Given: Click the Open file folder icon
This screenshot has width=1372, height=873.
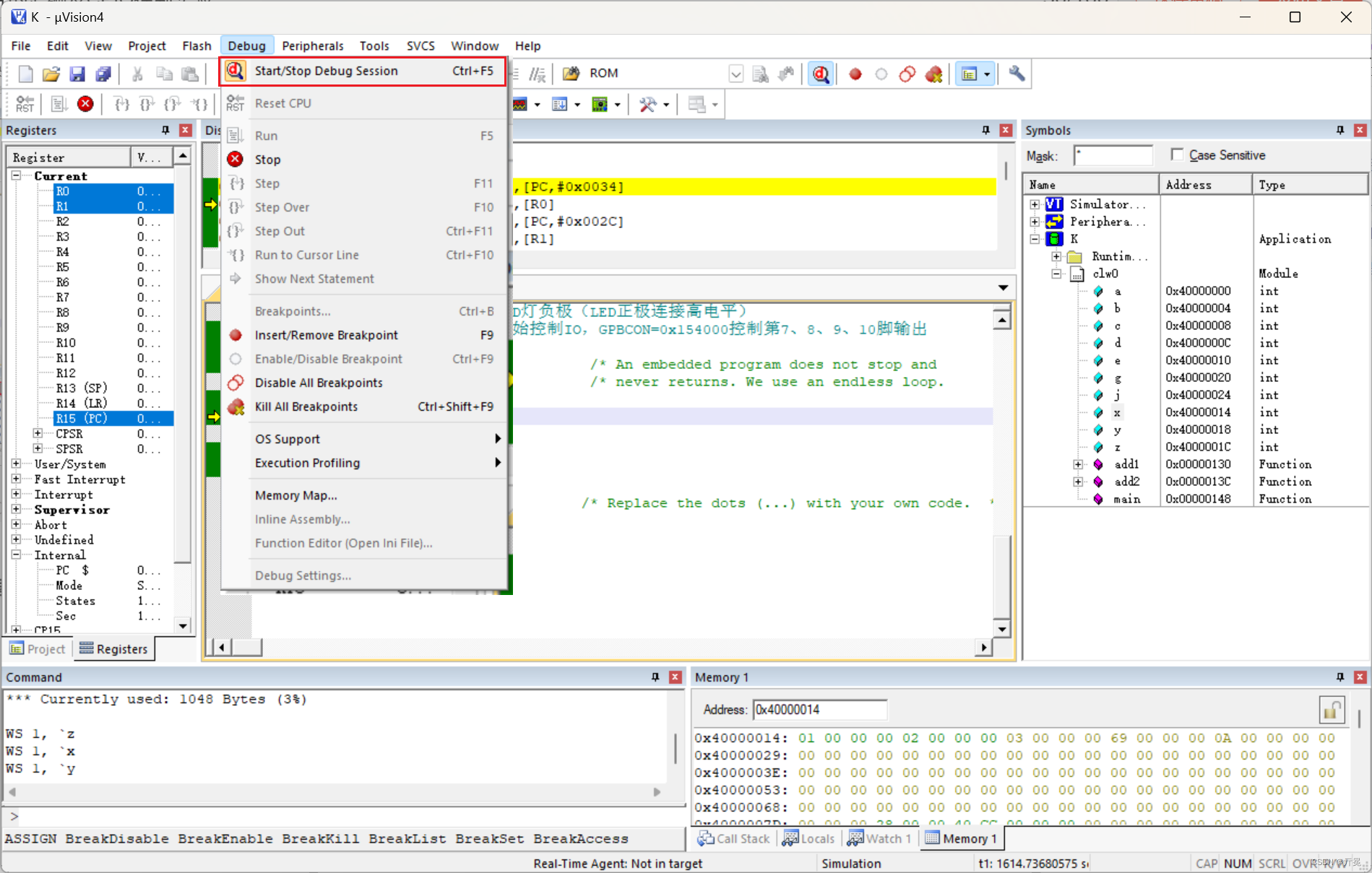Looking at the screenshot, I should click(x=51, y=74).
